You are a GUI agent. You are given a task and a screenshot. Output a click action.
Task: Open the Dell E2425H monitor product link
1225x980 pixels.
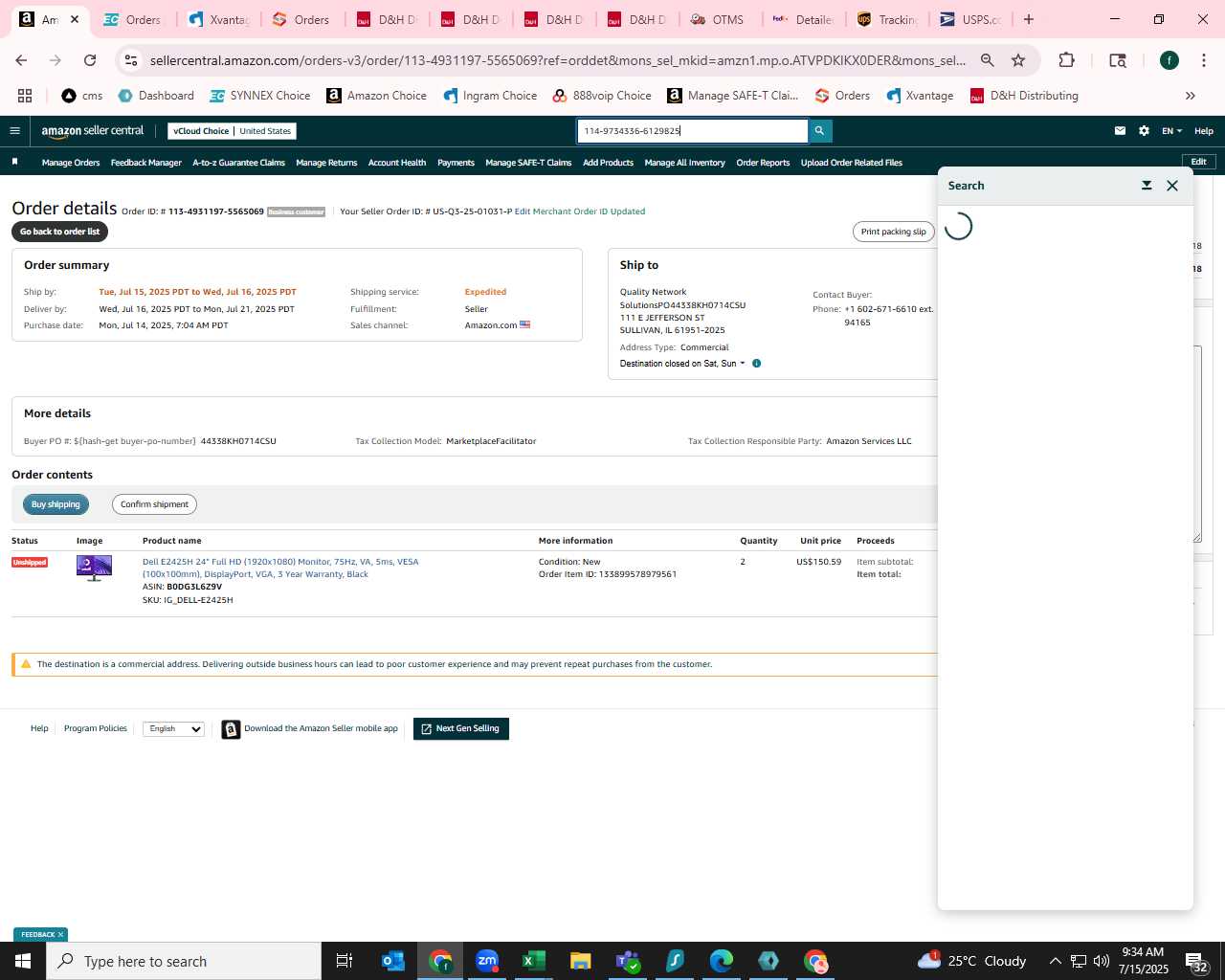click(280, 568)
